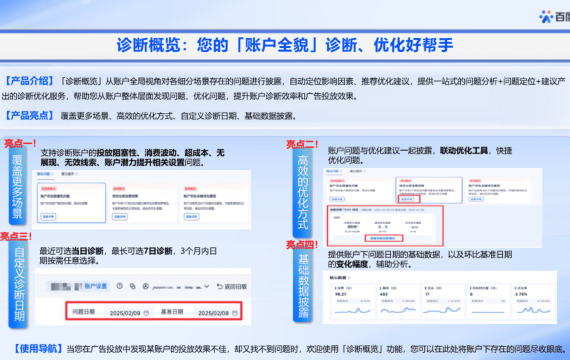This screenshot has height=360, width=570.
Task: Select the 2025/02/09 问题日期 date field
Action: (x=129, y=313)
